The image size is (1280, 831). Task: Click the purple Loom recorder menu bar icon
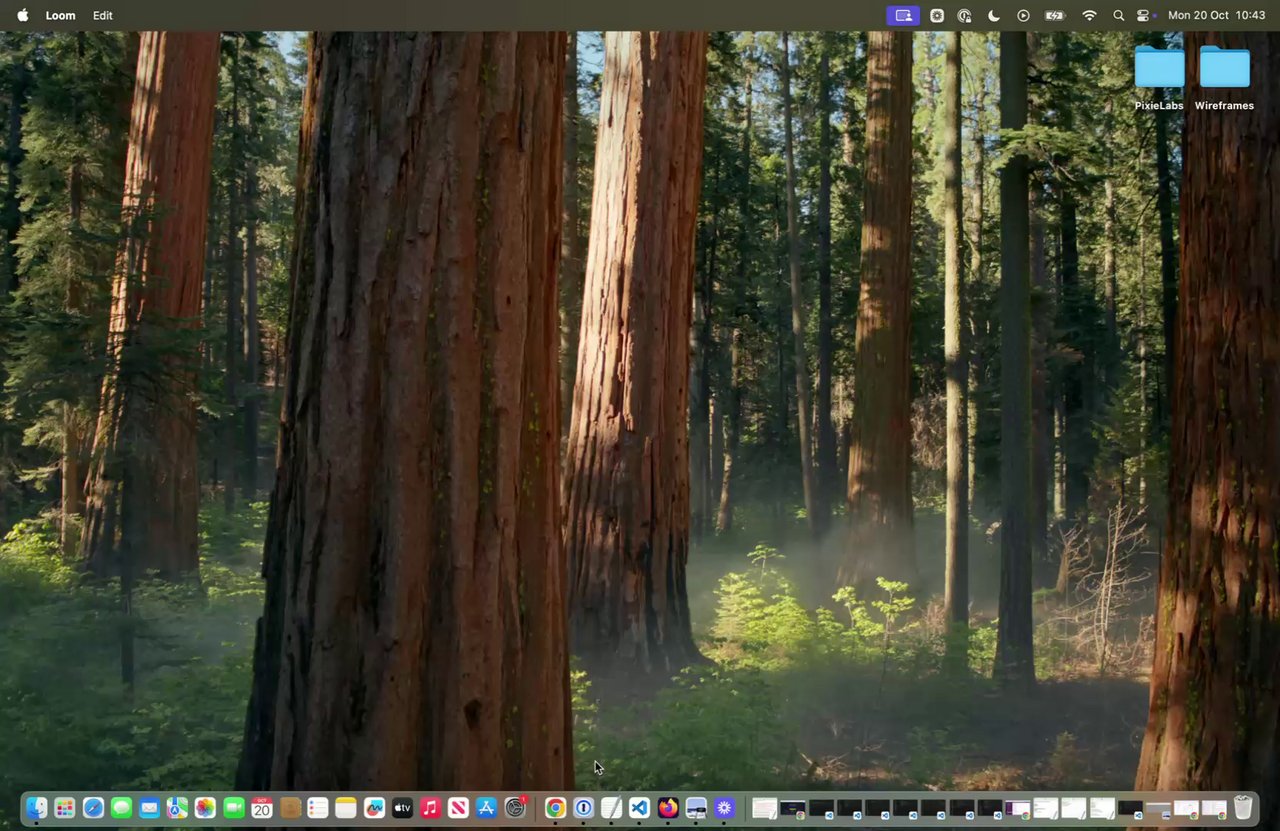903,16
